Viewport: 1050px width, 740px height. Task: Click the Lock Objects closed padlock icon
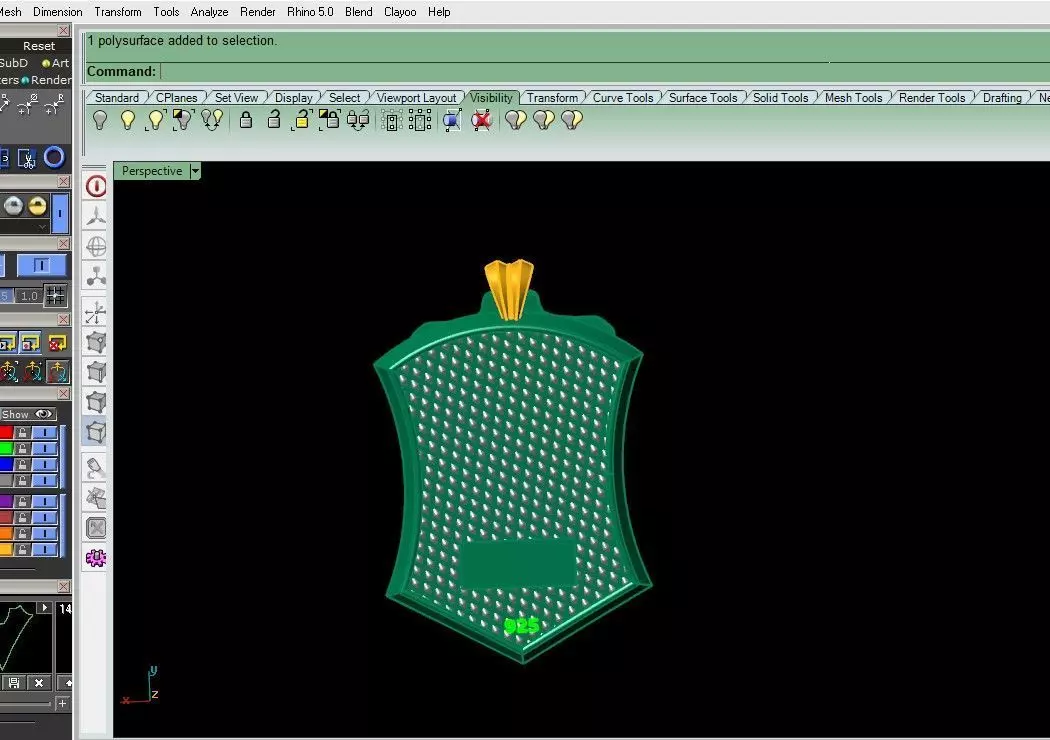(x=246, y=120)
